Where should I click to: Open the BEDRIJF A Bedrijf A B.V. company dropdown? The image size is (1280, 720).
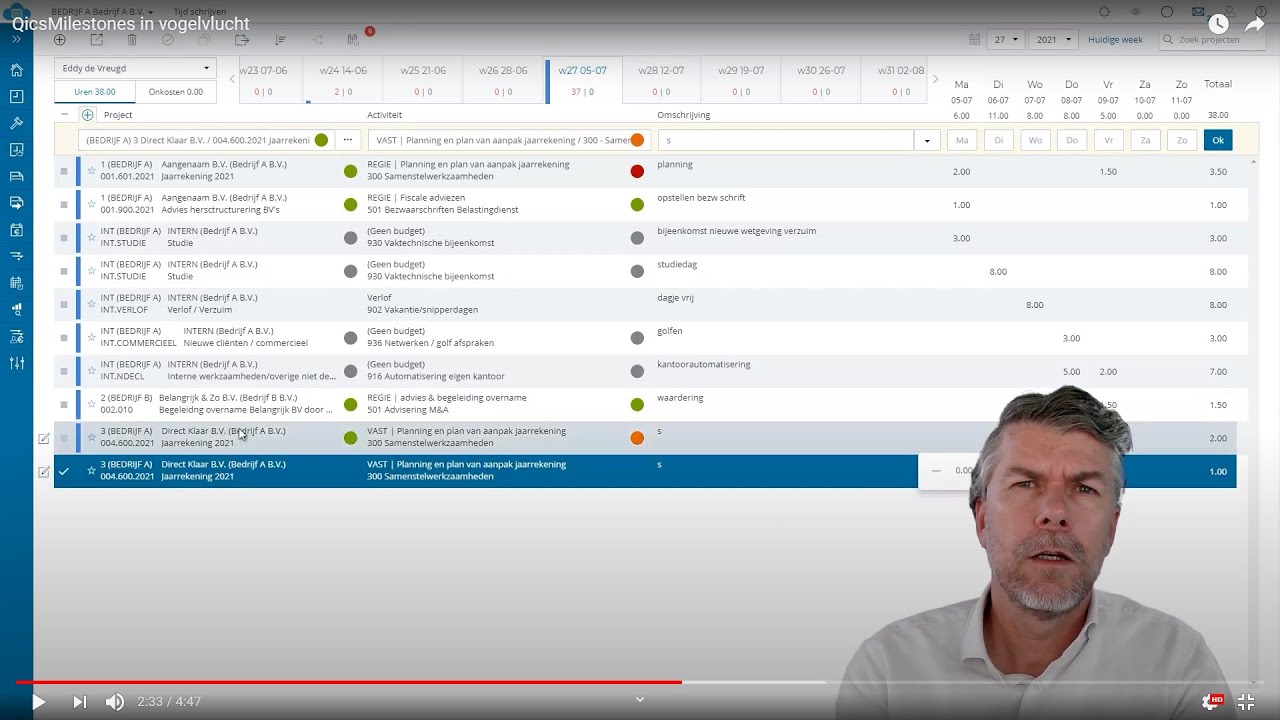(x=102, y=12)
